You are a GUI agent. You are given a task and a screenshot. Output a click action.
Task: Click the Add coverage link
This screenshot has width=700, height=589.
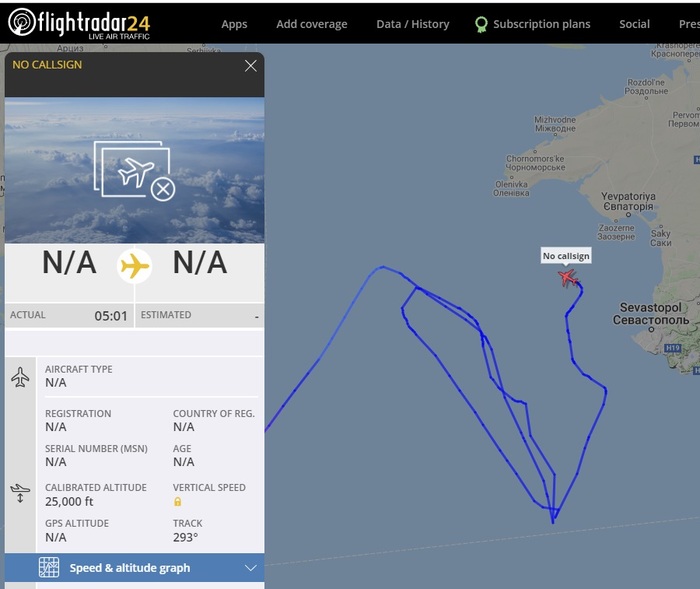pos(312,24)
